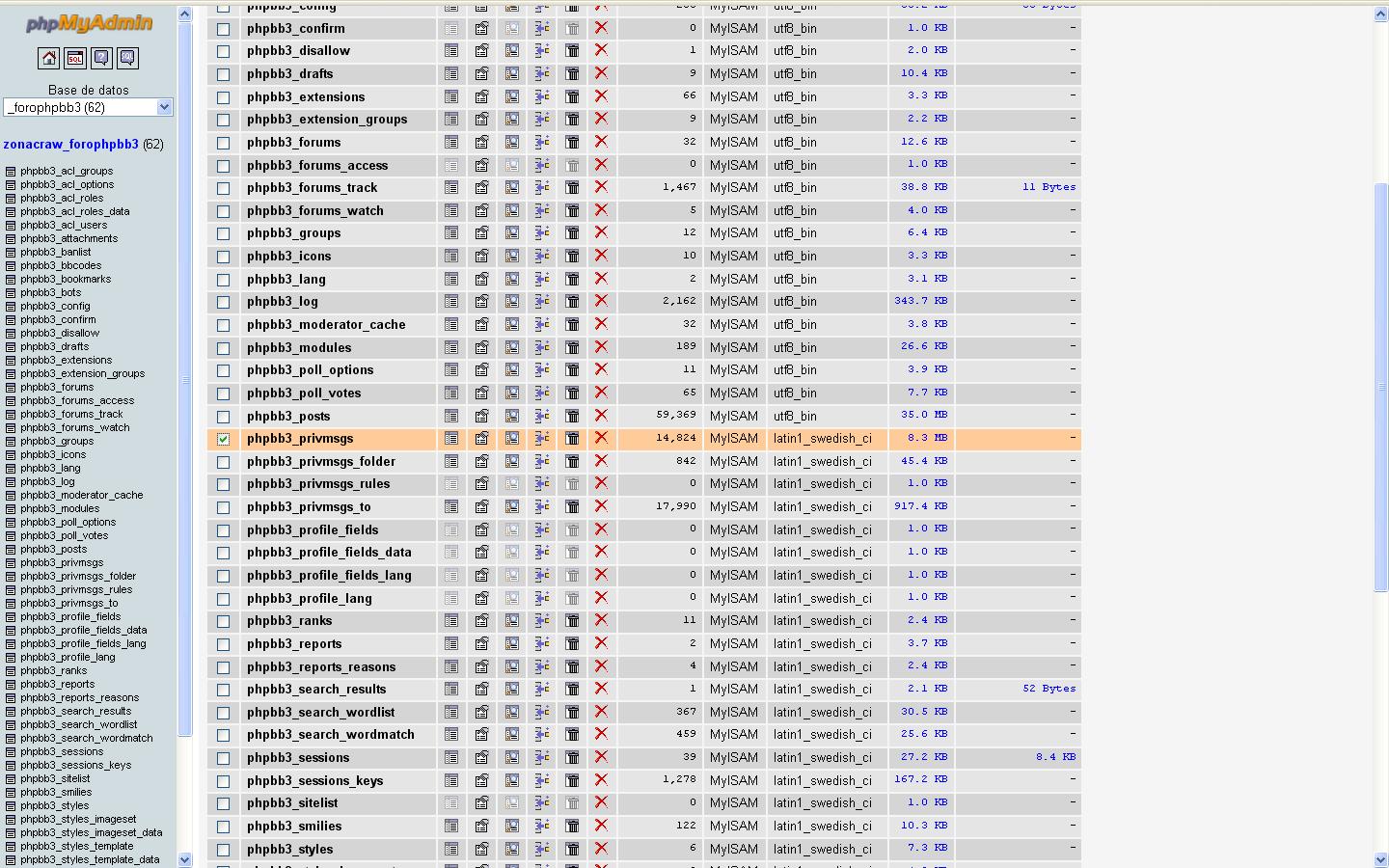
Task: Click Browse icon for phpbb3_posts row
Action: tap(451, 416)
